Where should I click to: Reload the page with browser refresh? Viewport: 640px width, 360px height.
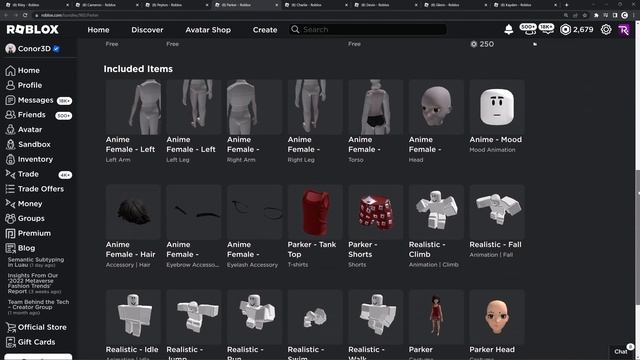pyautogui.click(x=25, y=15)
